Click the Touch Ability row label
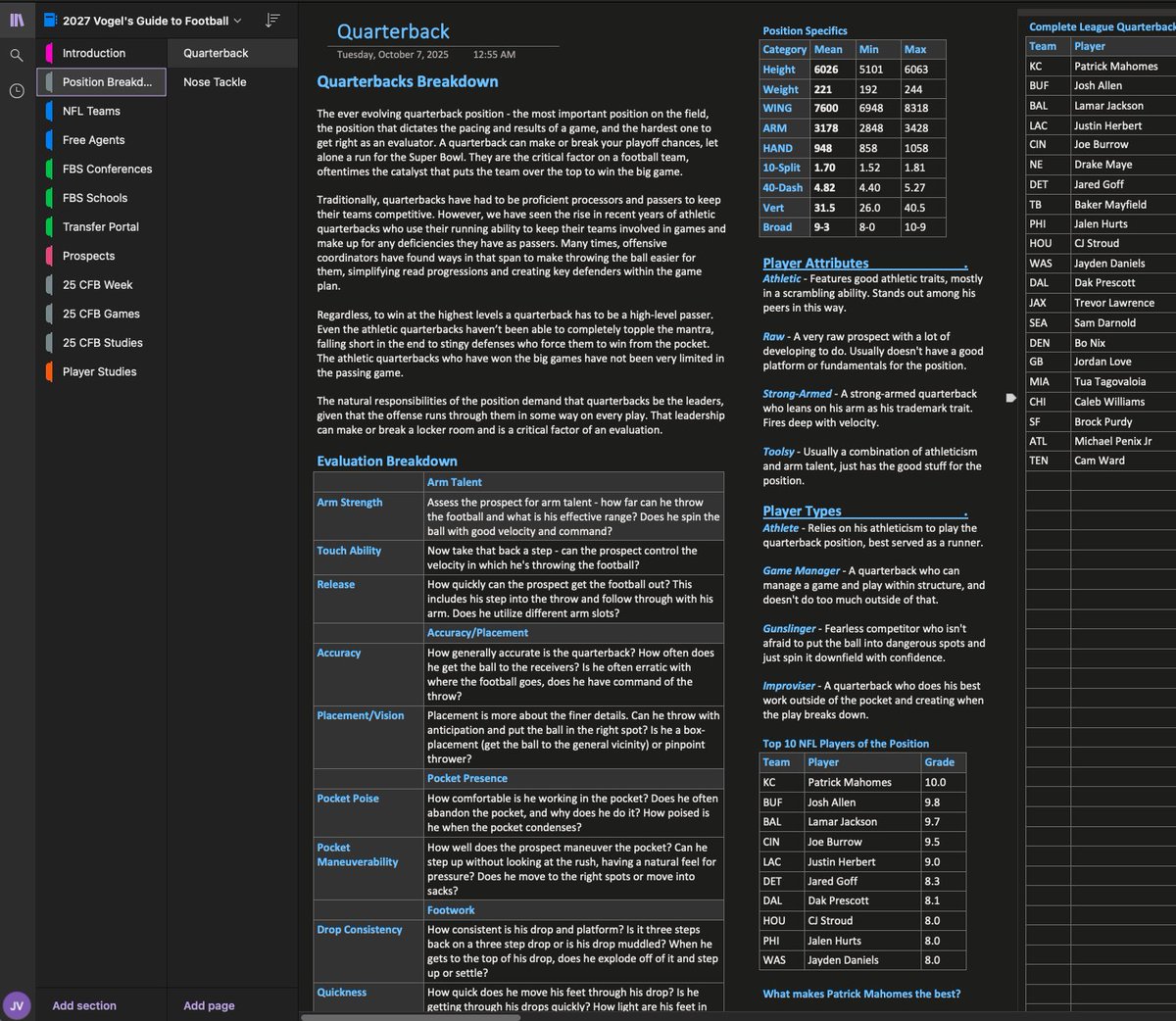The image size is (1176, 1021). [x=349, y=551]
